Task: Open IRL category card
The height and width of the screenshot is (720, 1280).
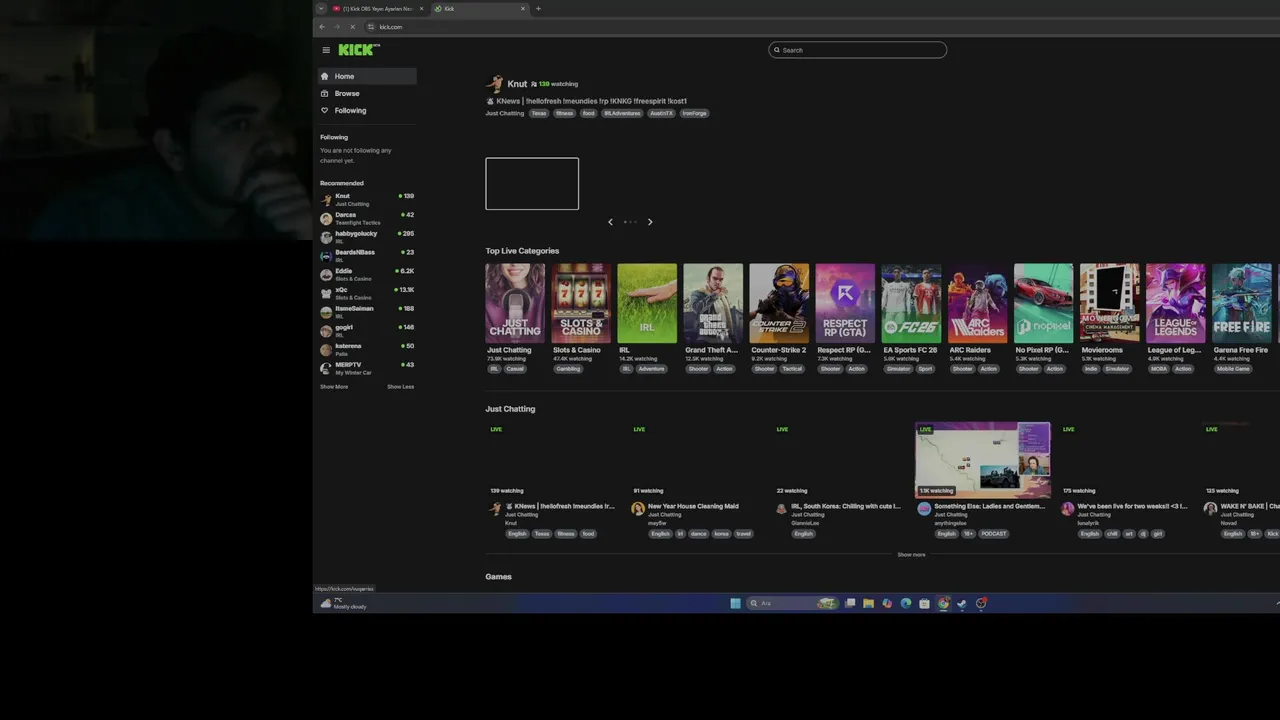Action: [x=647, y=304]
